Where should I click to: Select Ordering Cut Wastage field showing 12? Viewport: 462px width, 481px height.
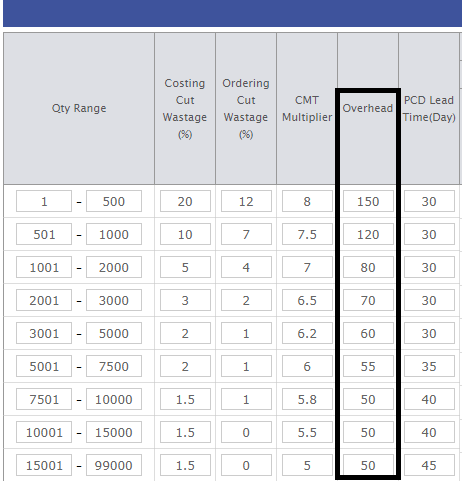pyautogui.click(x=246, y=201)
